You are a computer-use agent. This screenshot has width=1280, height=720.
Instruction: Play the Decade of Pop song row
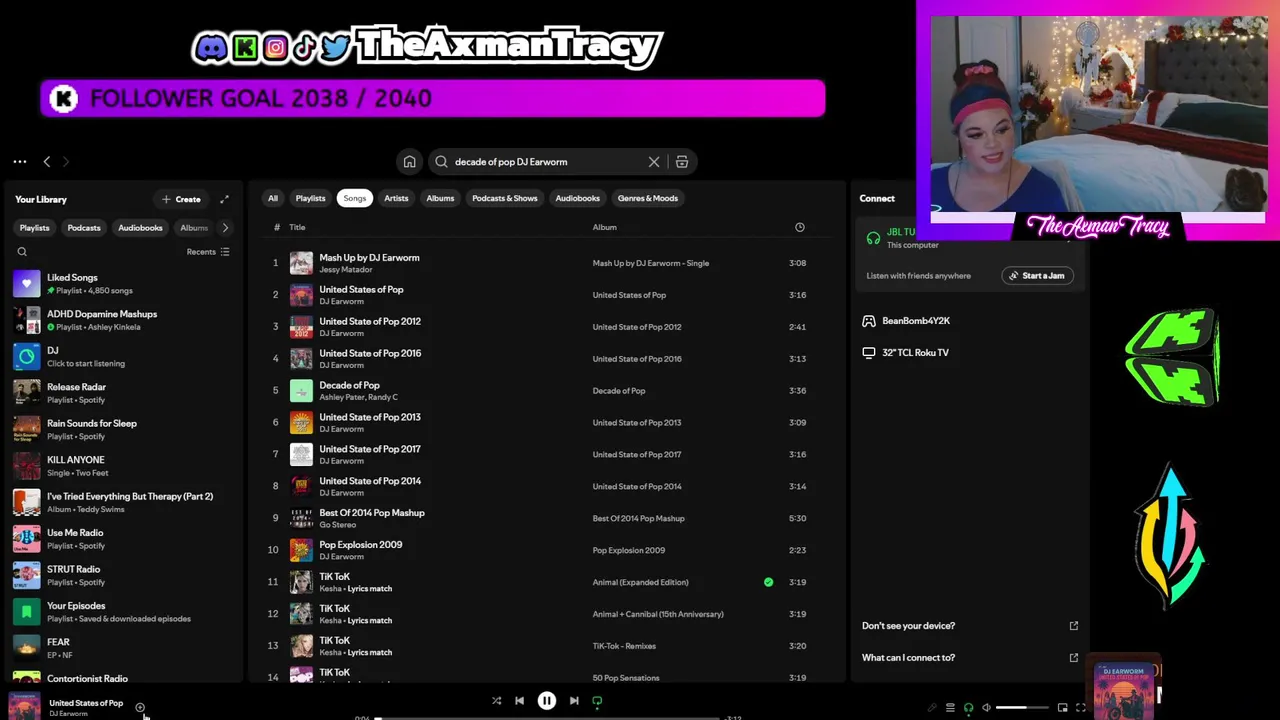point(545,391)
